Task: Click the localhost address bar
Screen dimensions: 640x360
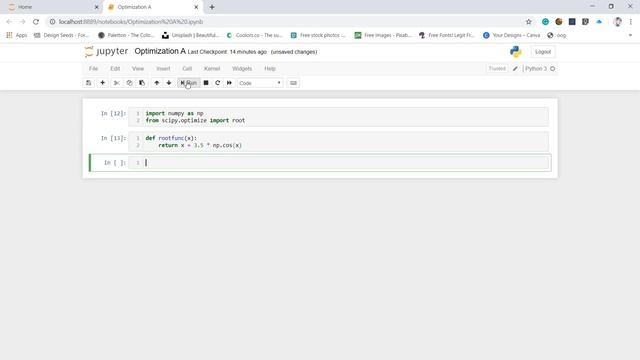Action: pos(286,22)
